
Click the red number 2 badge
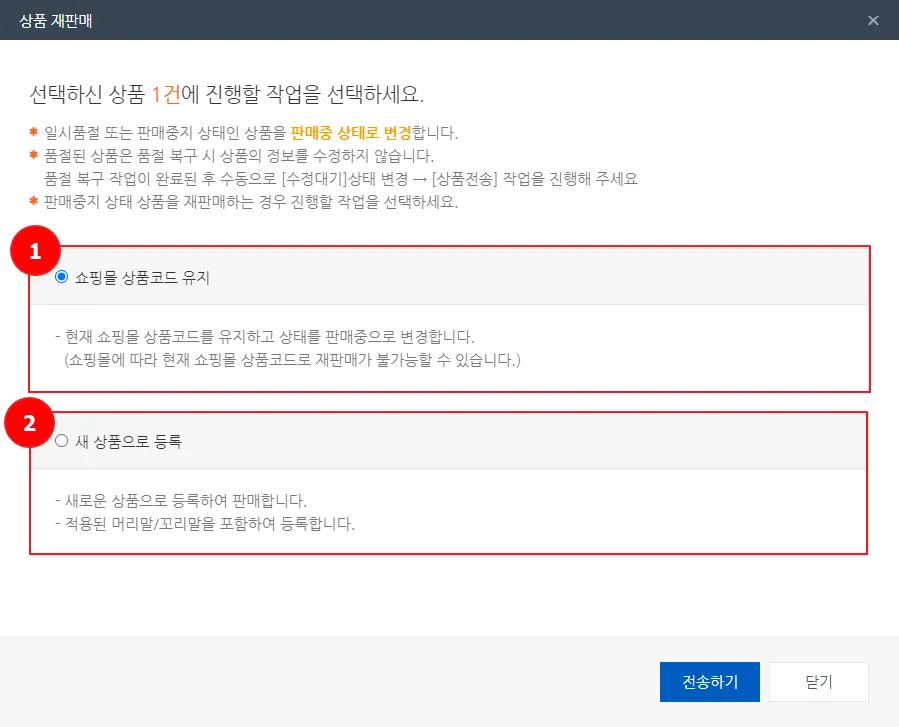(31, 423)
